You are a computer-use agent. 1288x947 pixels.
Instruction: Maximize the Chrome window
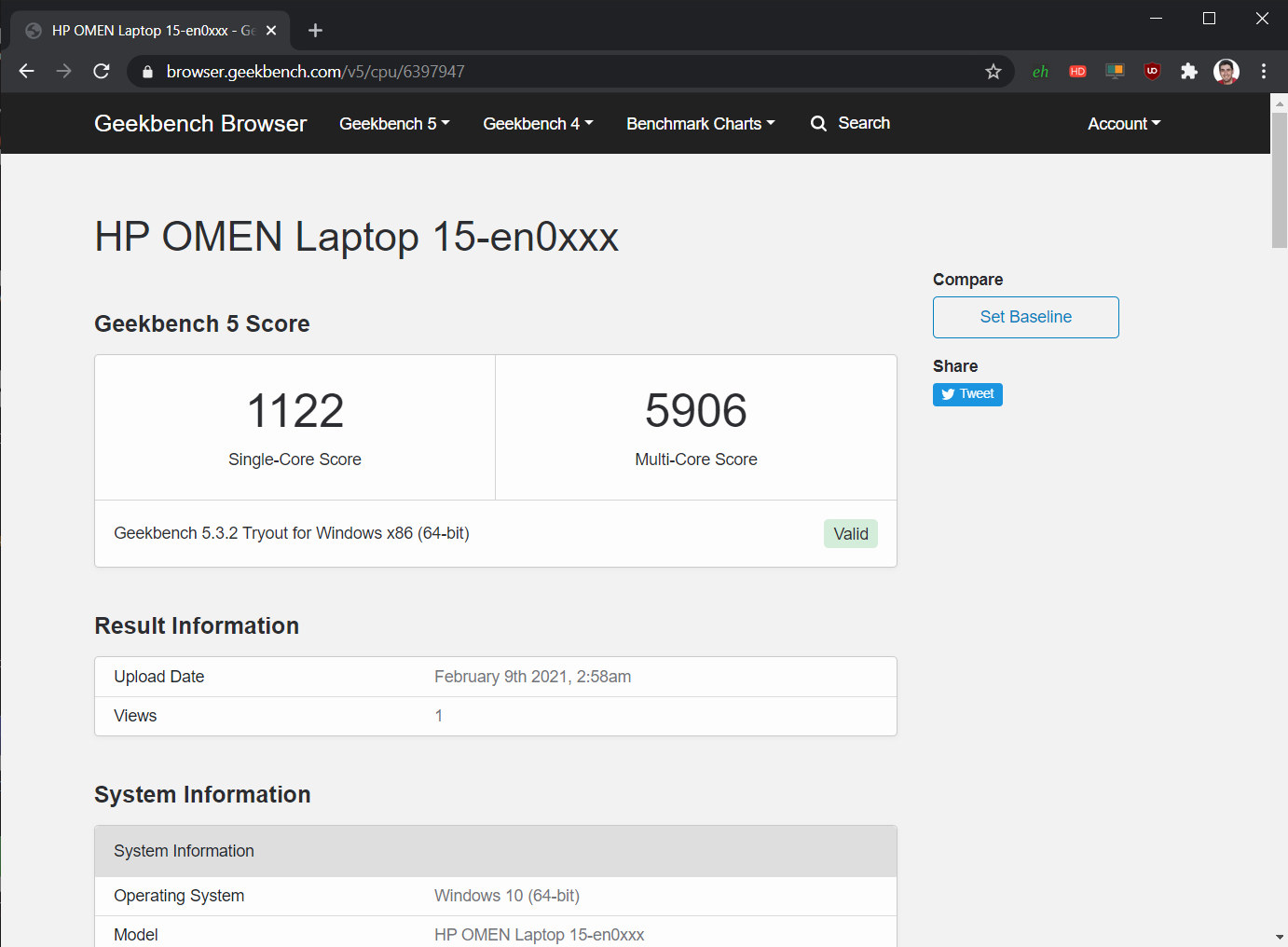(1210, 19)
